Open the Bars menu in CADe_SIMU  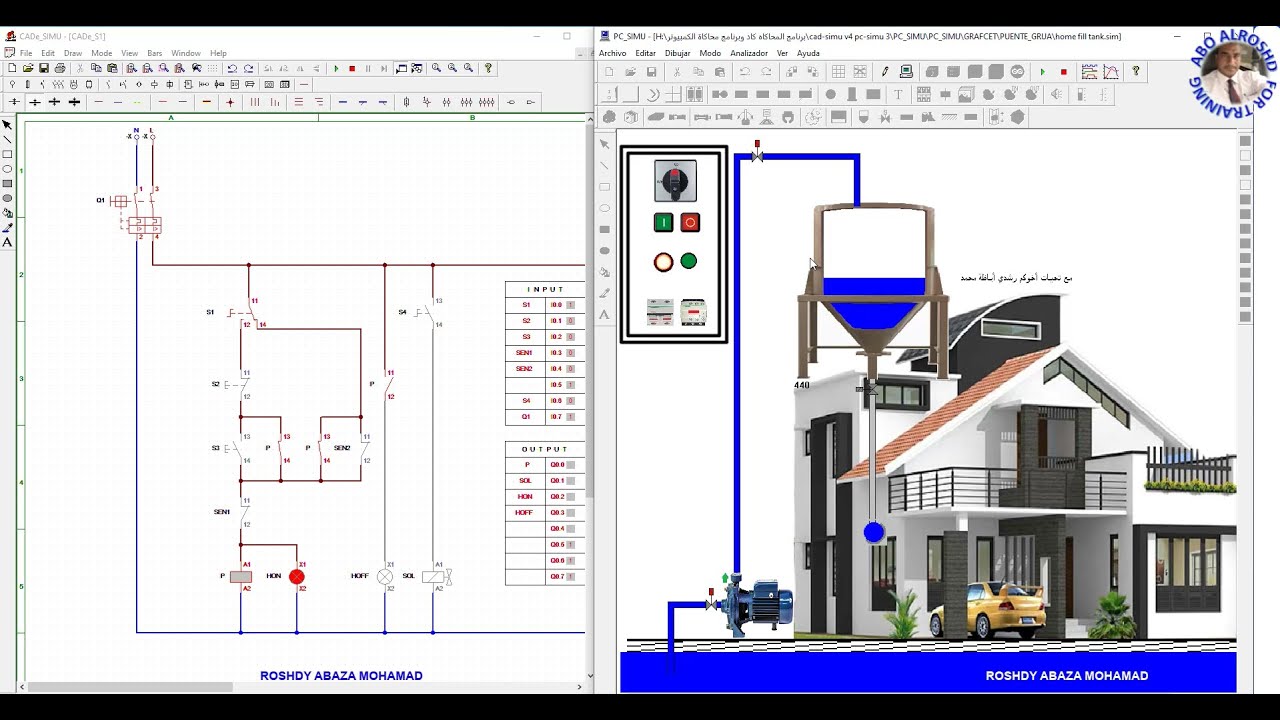[155, 53]
